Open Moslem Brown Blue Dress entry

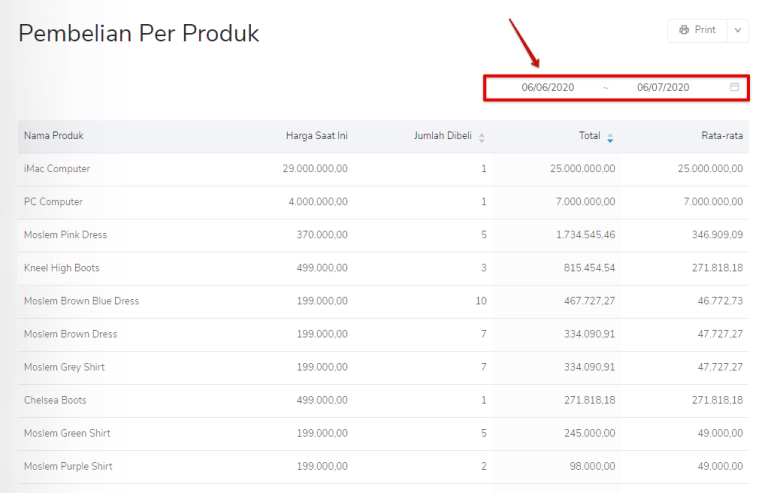tap(81, 301)
